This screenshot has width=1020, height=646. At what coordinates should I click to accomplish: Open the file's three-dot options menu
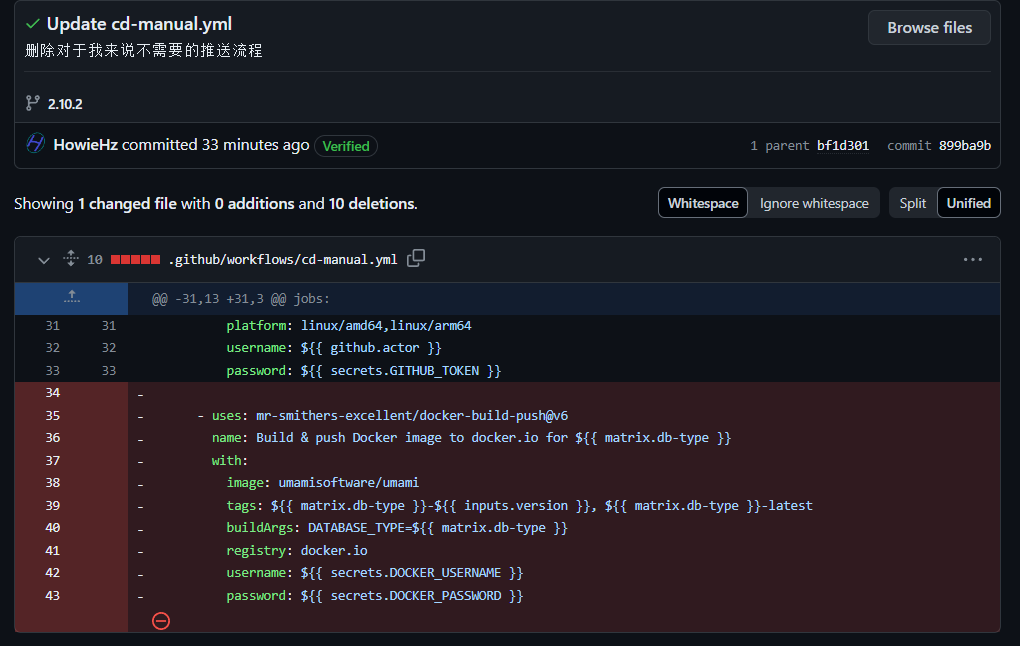[x=973, y=260]
